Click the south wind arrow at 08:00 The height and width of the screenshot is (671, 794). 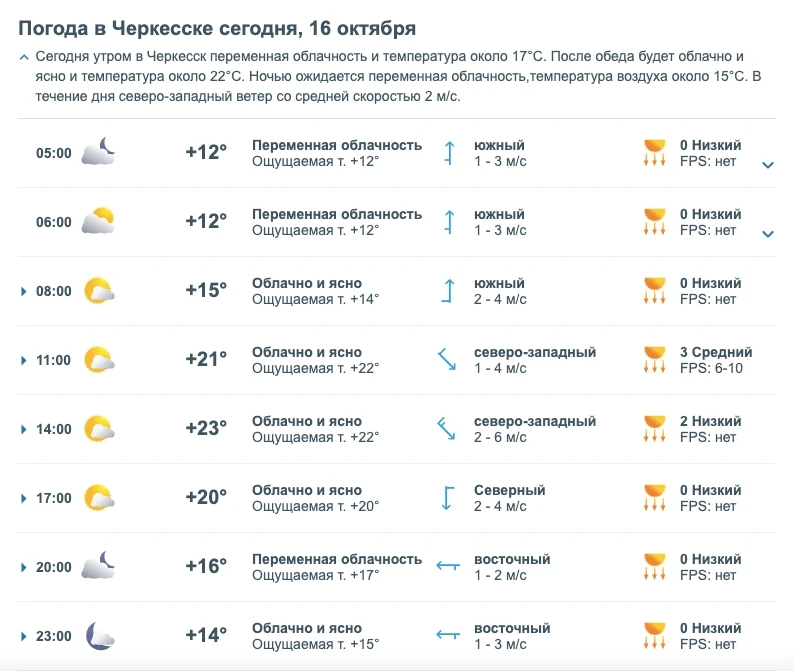click(448, 291)
